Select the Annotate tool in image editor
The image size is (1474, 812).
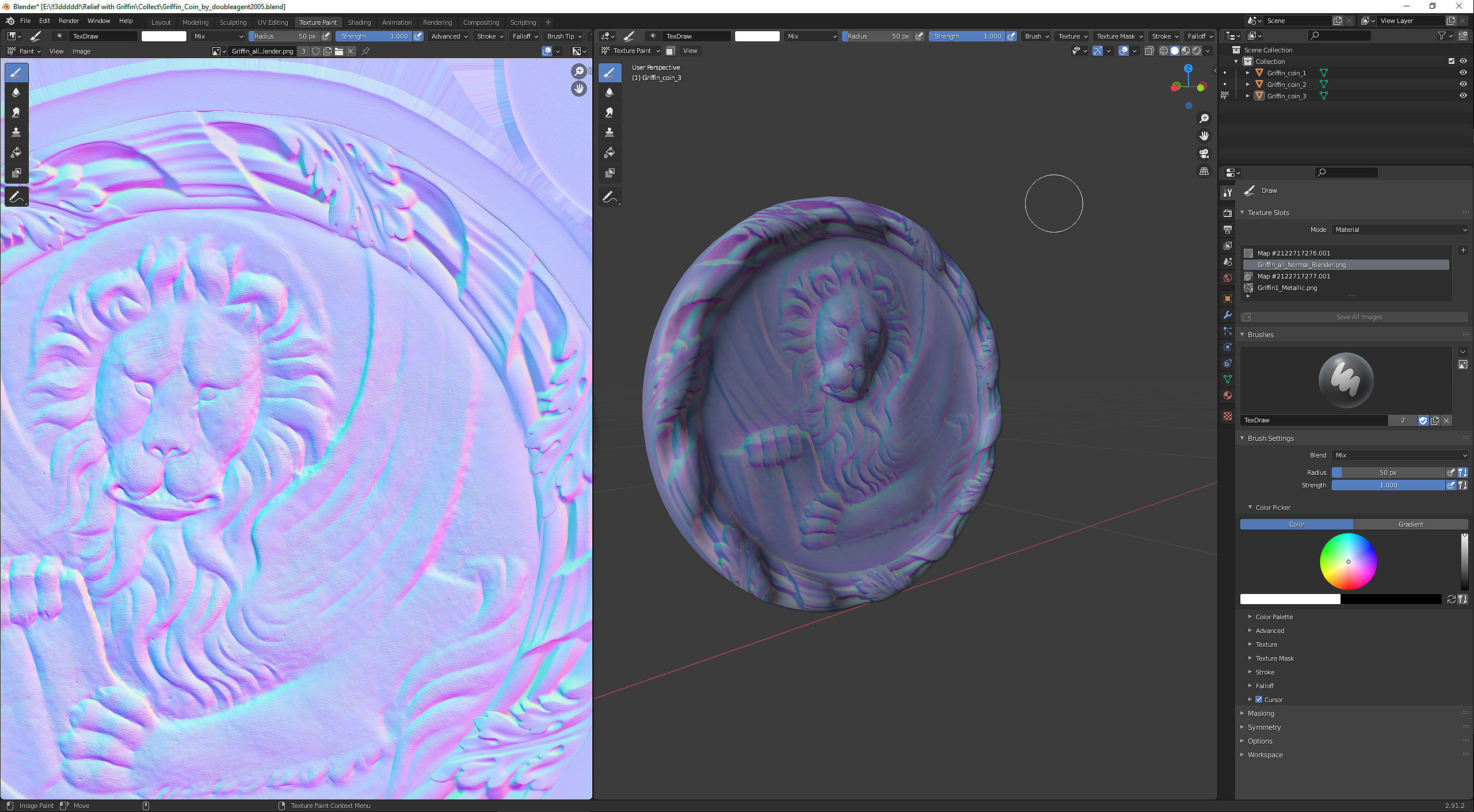[x=16, y=197]
